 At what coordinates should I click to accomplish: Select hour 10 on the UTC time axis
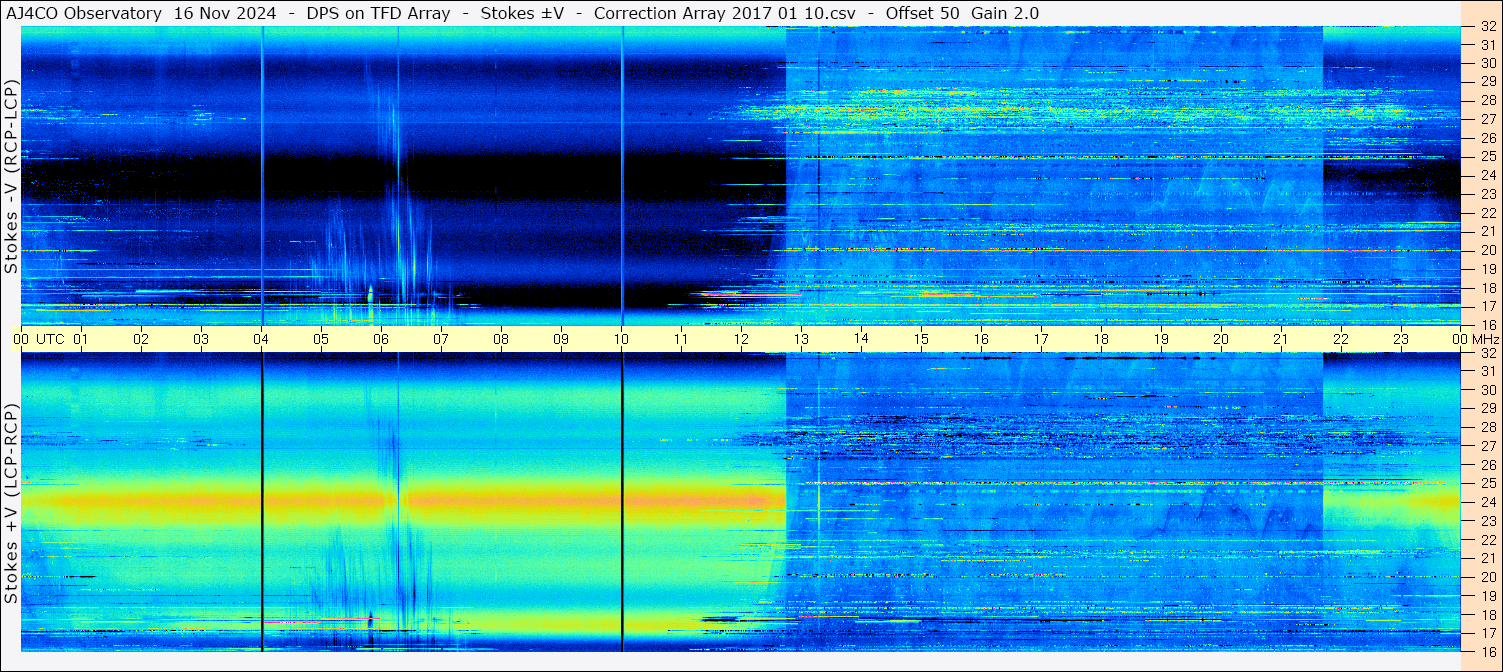point(621,339)
